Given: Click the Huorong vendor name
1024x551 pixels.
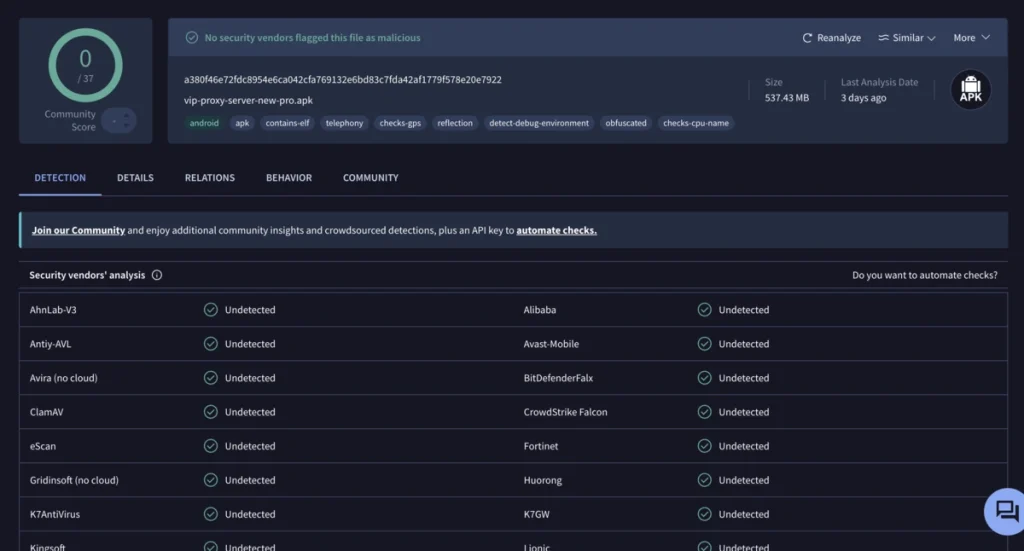Looking at the screenshot, I should point(543,480).
